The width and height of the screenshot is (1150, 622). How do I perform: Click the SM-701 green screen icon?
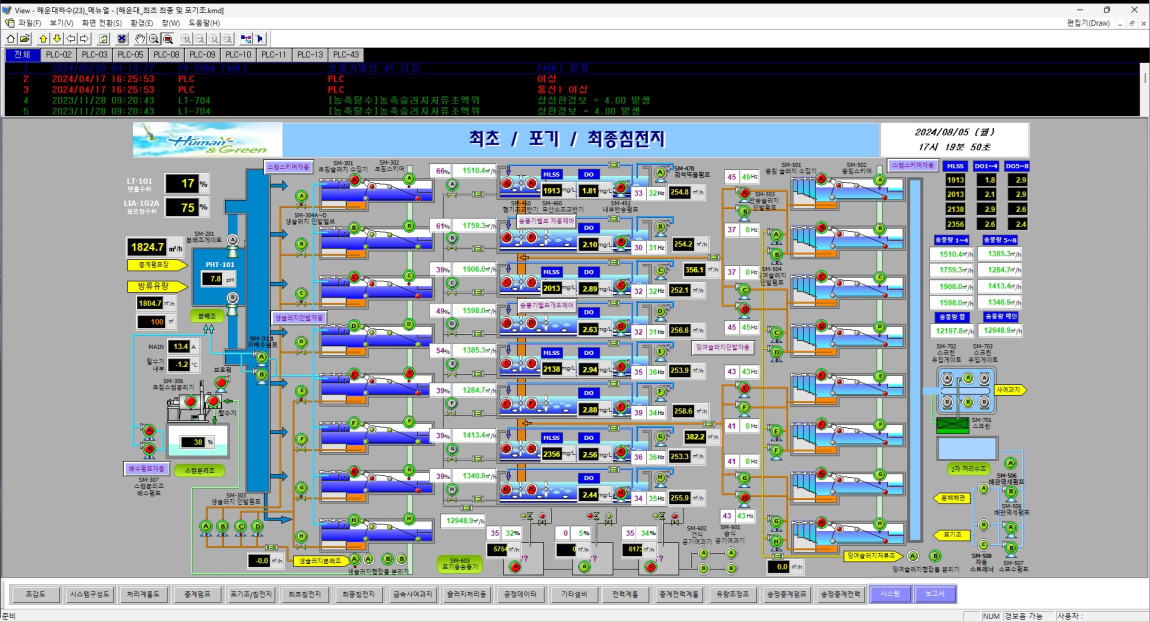(953, 425)
